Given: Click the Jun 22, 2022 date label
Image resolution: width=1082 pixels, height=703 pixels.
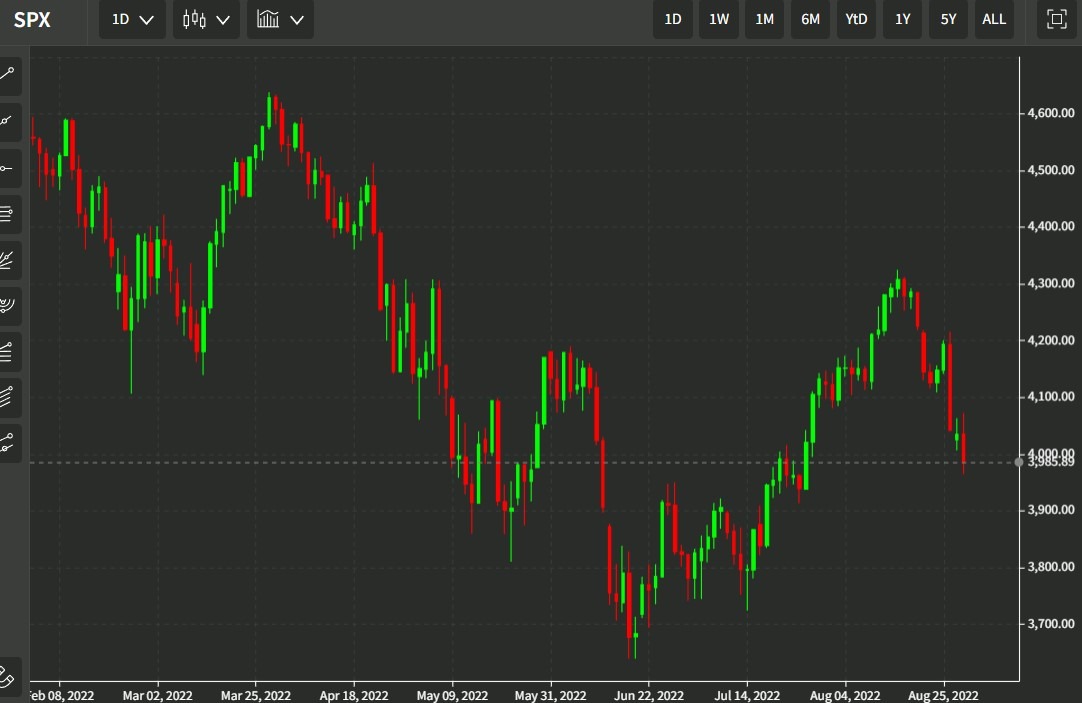Looking at the screenshot, I should click(649, 695).
